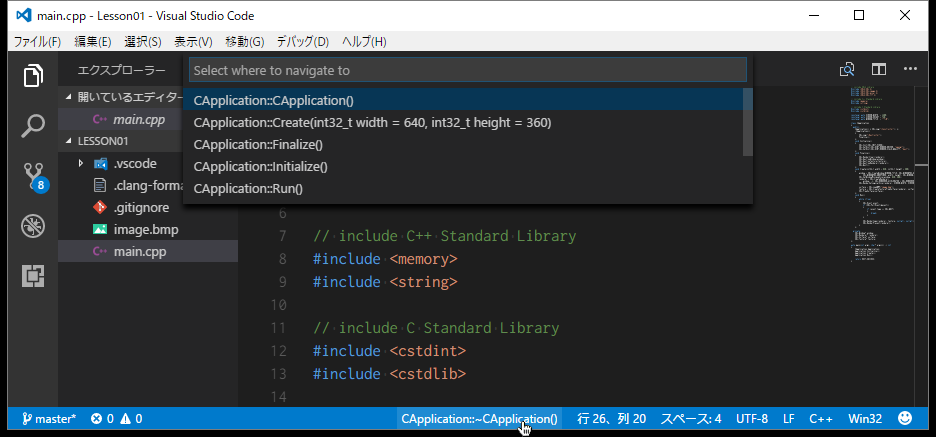Click on line 8 '#include <memory>'
This screenshot has width=936, height=437.
click(x=385, y=259)
